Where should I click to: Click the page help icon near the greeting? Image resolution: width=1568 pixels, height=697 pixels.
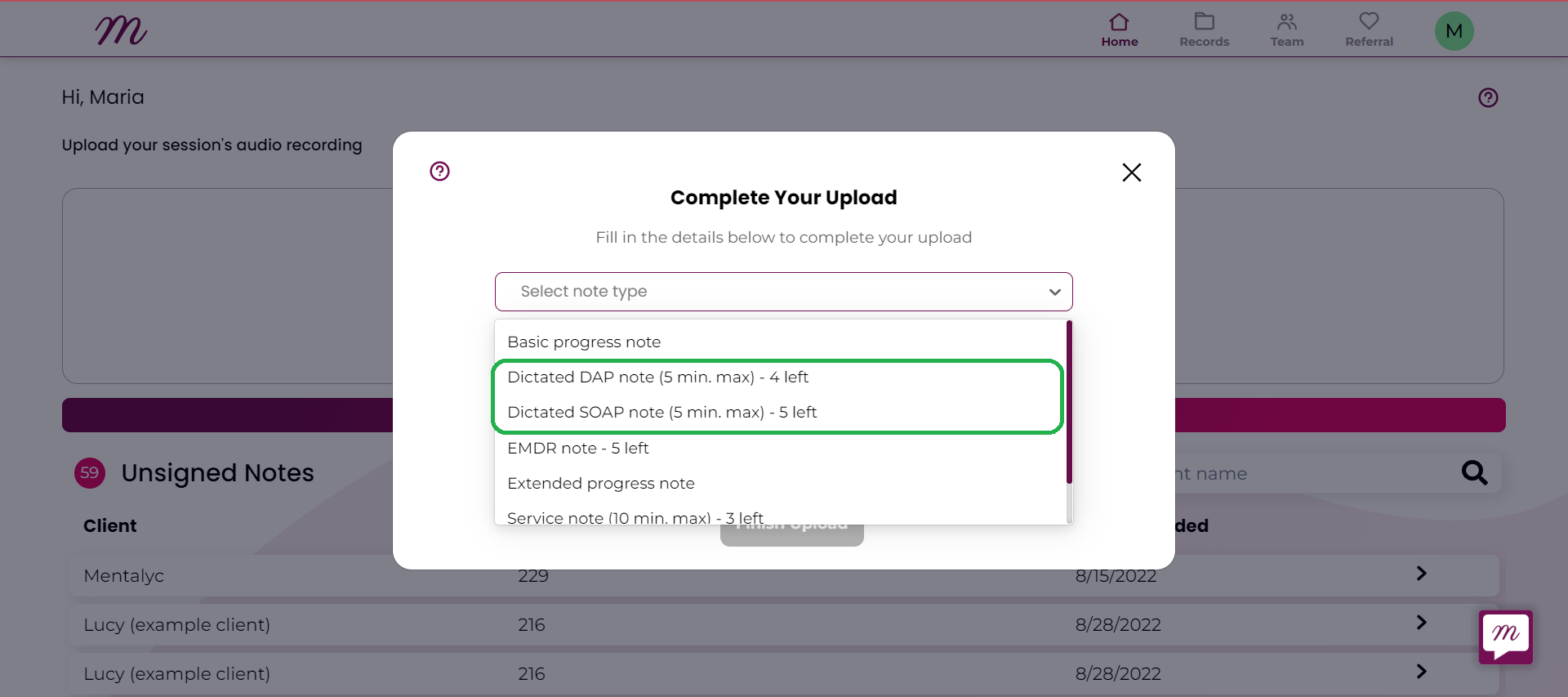pos(1488,98)
